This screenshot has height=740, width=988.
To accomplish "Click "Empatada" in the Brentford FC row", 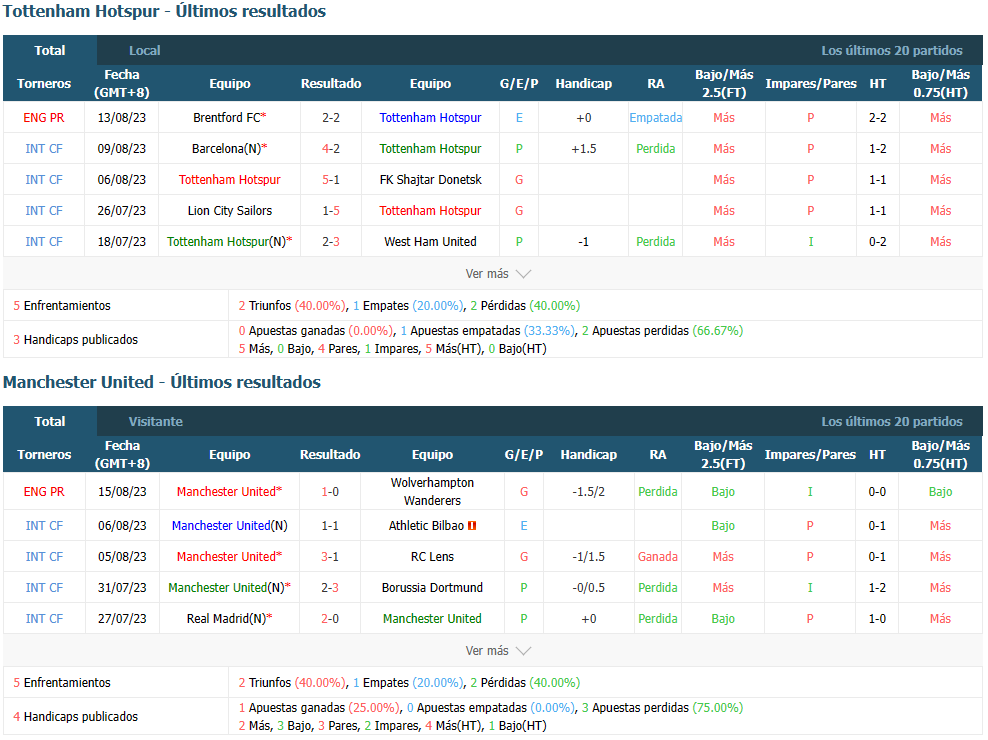I will click(655, 118).
